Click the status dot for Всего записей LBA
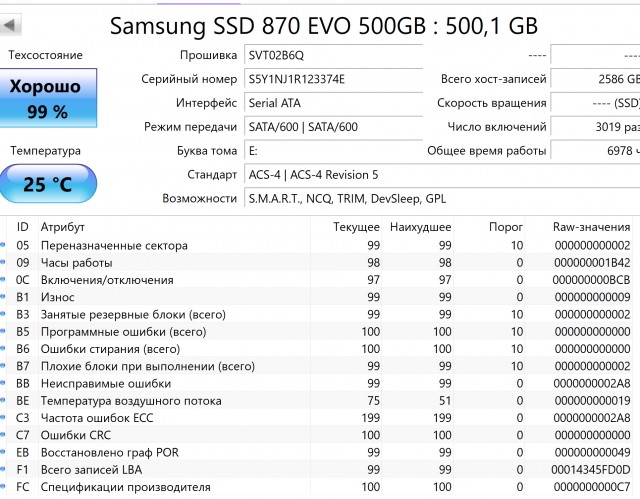Viewport: 640px width, 499px height. (x=3, y=470)
